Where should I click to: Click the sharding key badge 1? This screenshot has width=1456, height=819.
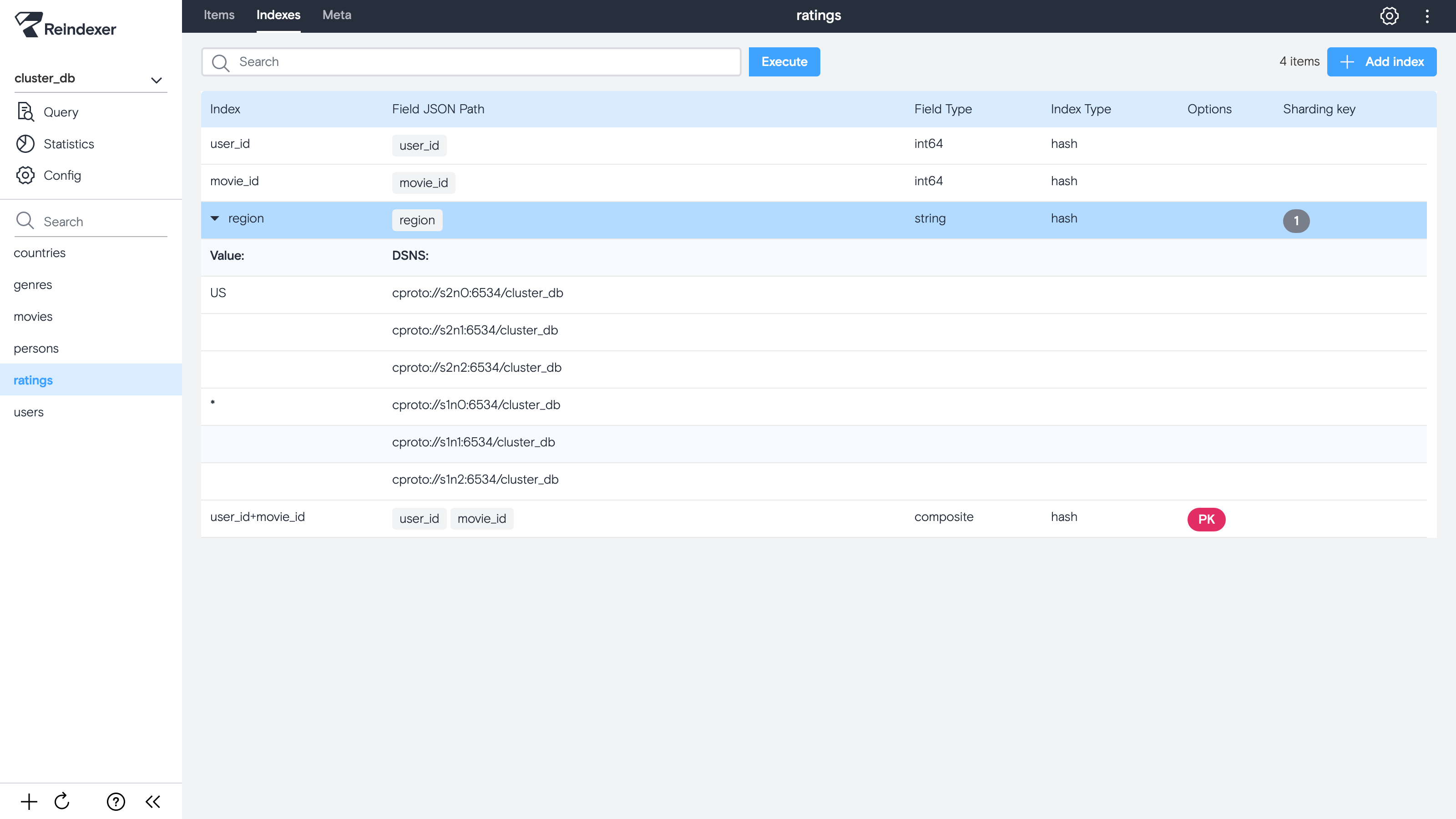[1296, 220]
